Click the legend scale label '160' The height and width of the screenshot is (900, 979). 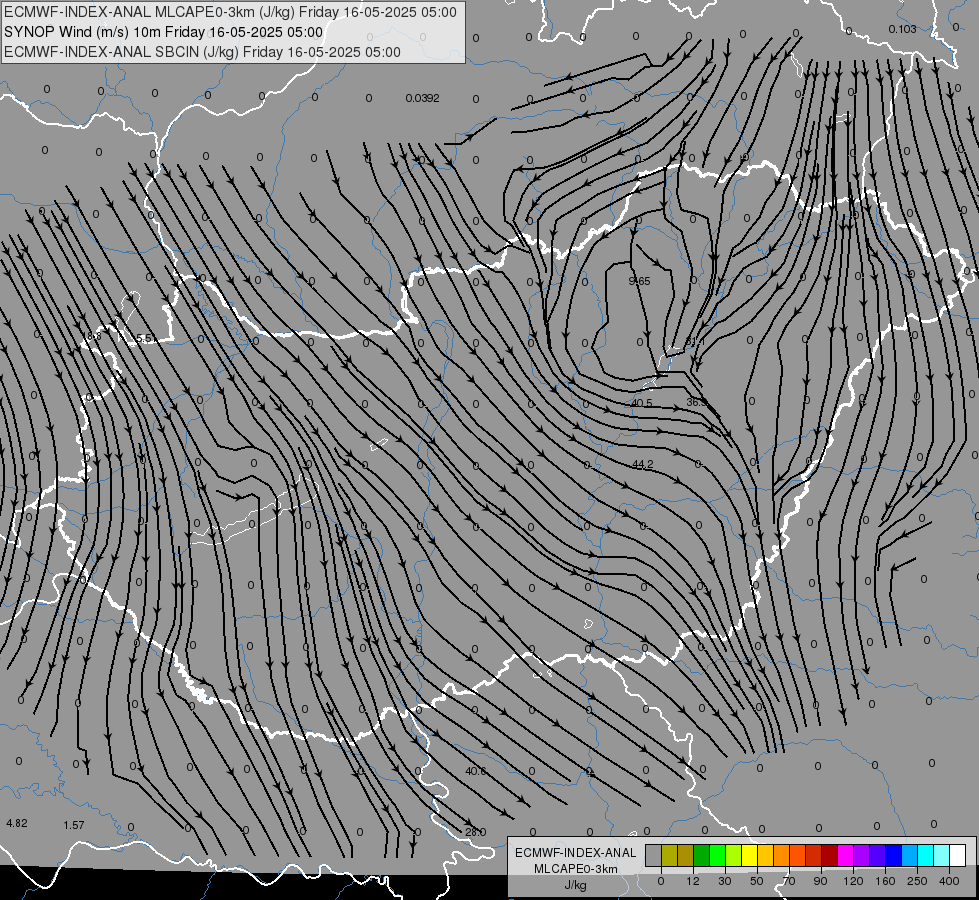885,881
